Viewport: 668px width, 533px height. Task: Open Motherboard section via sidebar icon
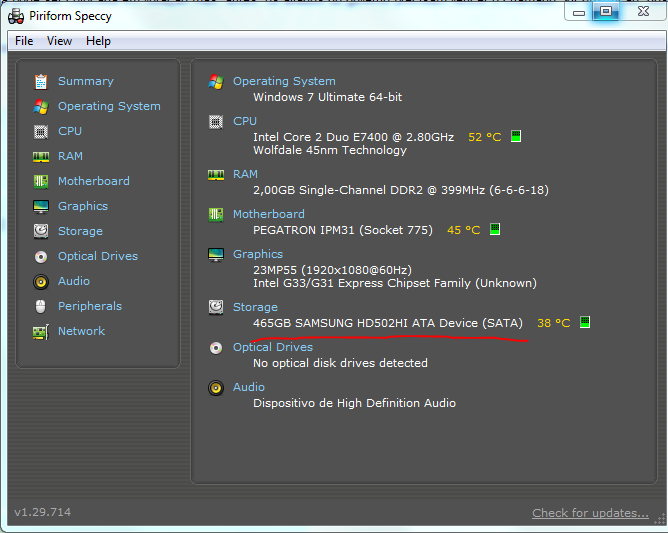pyautogui.click(x=41, y=181)
